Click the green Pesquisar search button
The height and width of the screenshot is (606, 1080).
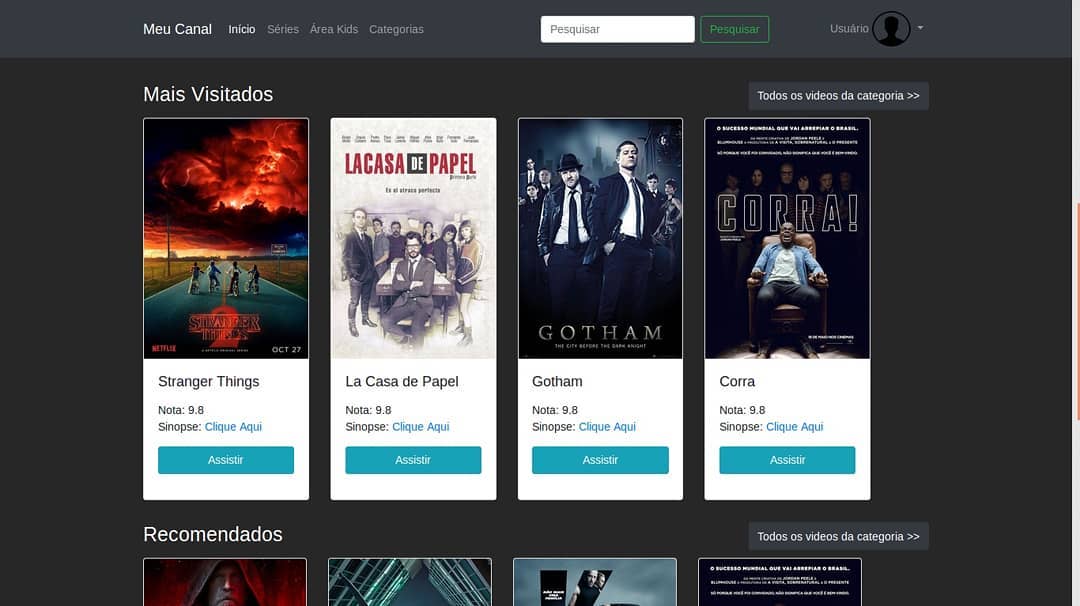[x=734, y=29]
